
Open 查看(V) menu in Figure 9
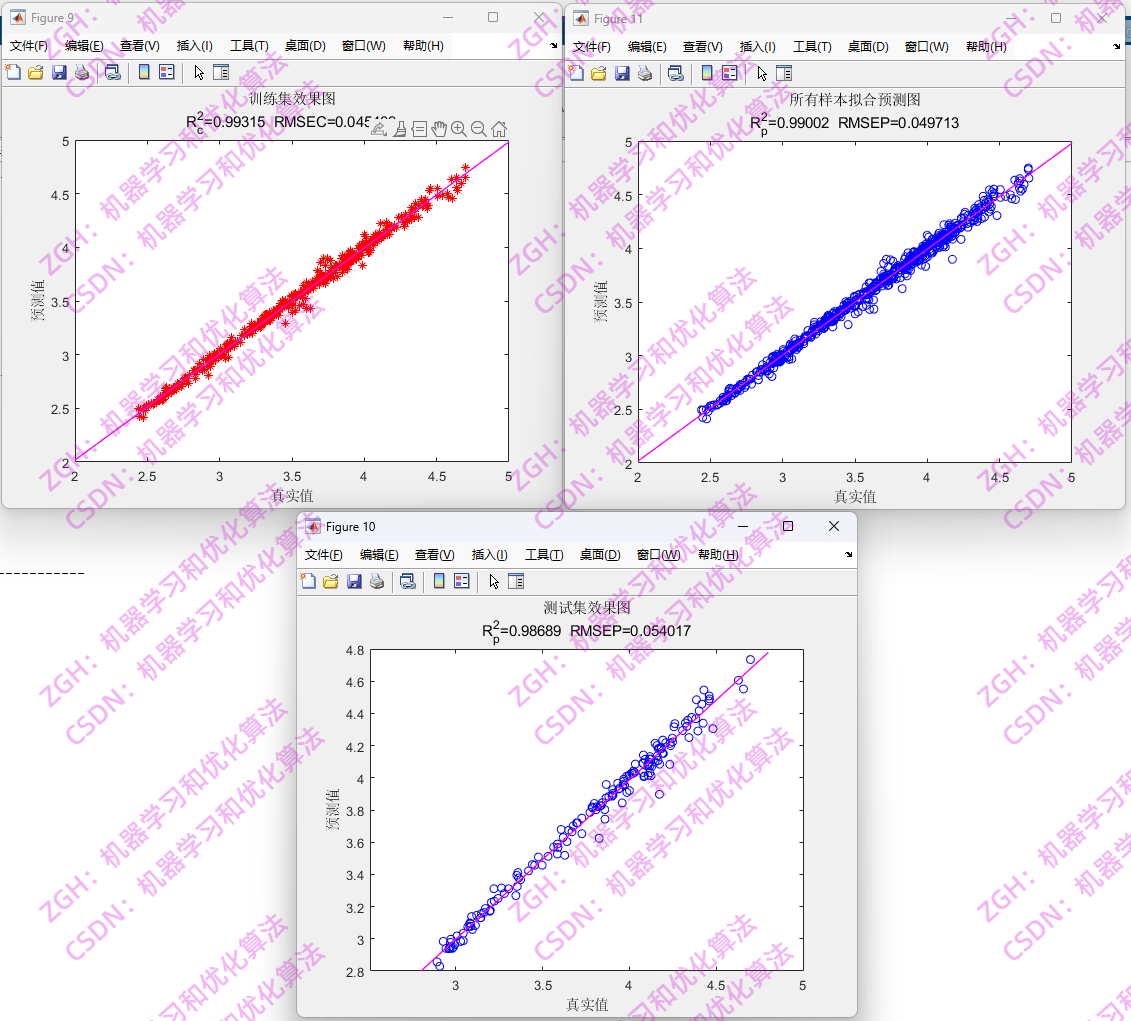pyautogui.click(x=139, y=45)
